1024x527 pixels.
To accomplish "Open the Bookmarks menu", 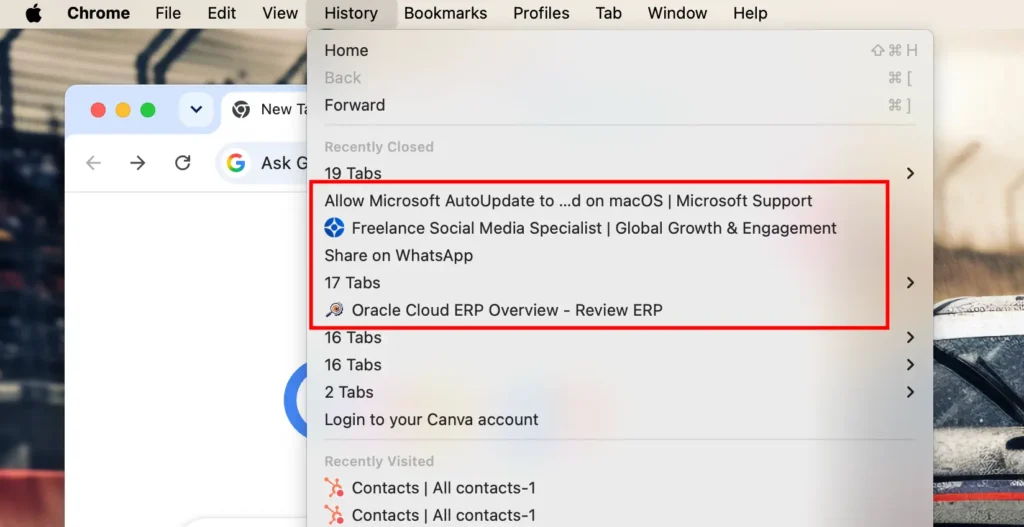I will click(445, 13).
